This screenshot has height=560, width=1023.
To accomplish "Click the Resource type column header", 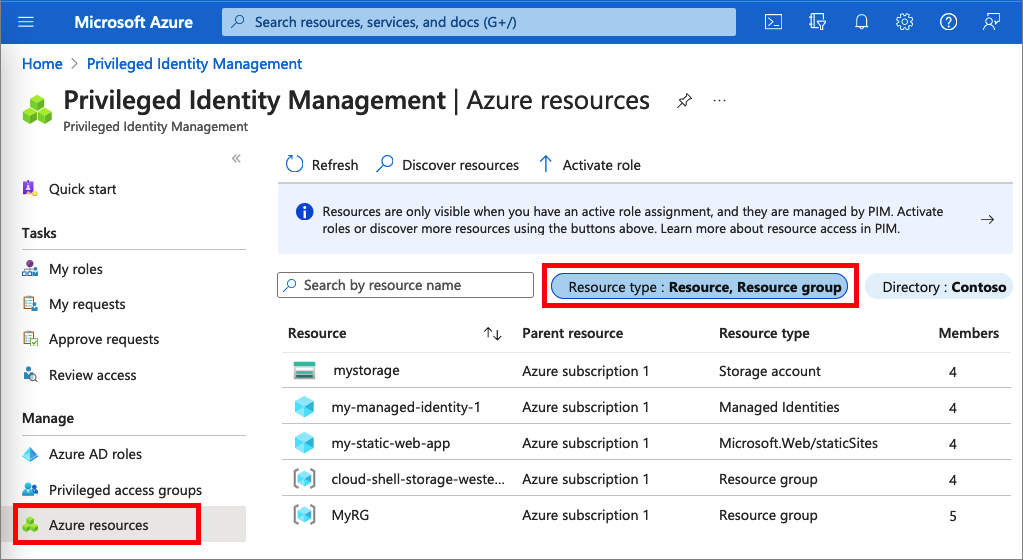I will [764, 334].
